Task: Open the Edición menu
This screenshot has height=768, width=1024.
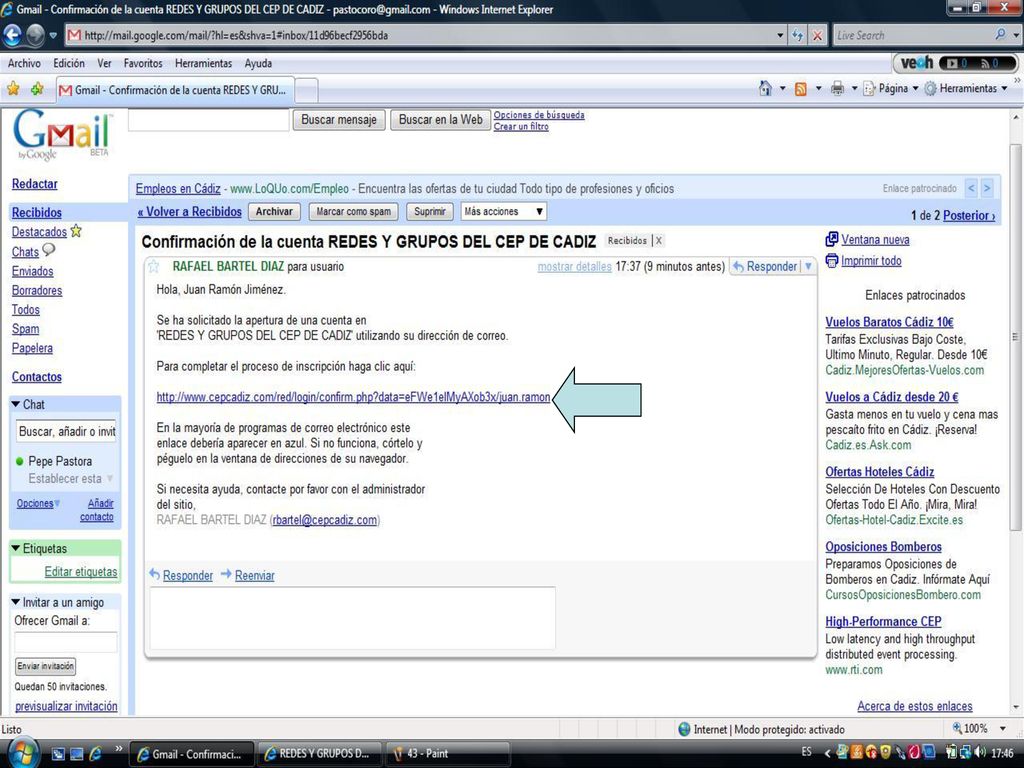Action: pos(69,63)
